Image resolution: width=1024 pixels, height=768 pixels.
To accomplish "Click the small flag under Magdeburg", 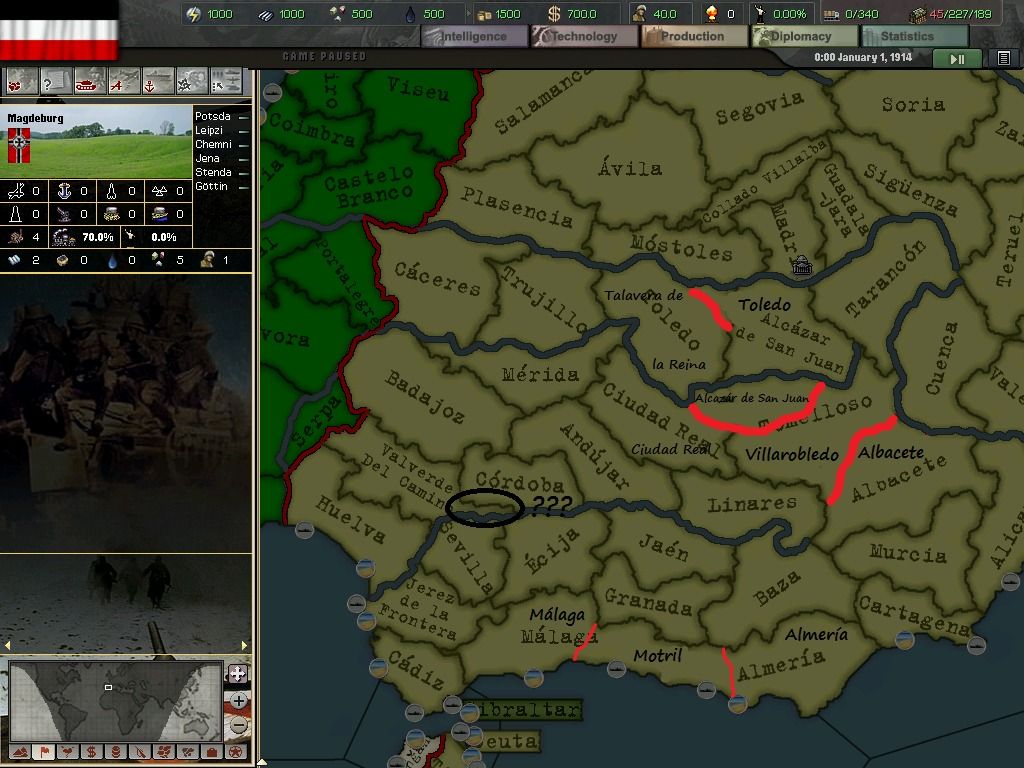I will (18, 145).
